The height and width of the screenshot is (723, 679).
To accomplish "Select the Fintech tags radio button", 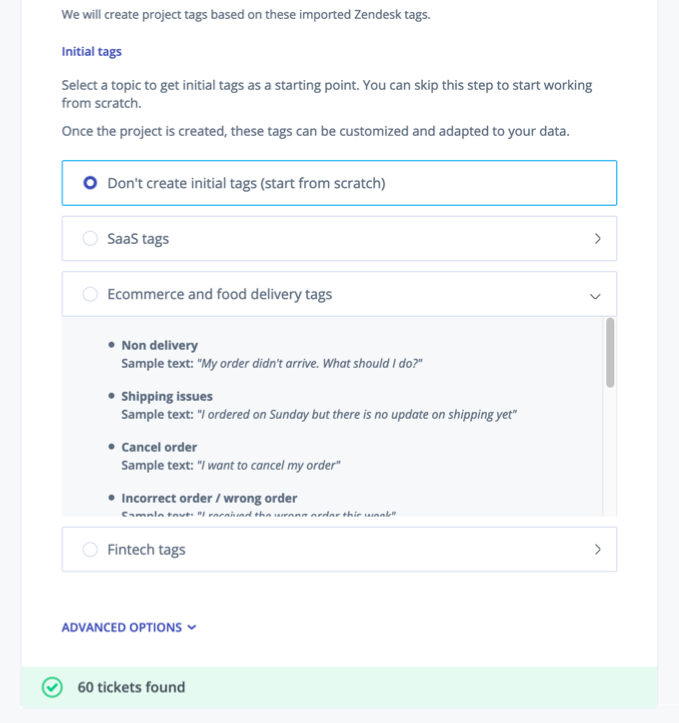I will (90, 549).
